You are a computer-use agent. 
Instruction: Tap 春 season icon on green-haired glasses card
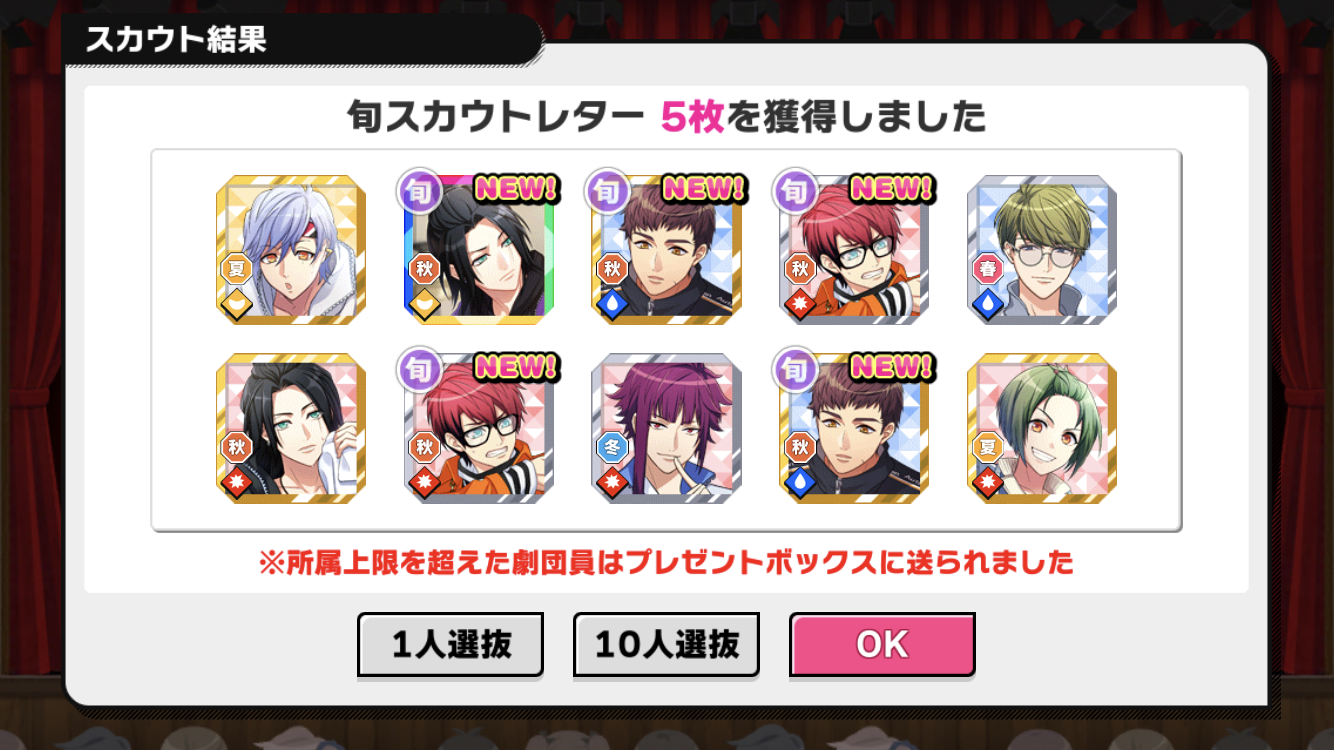(987, 269)
